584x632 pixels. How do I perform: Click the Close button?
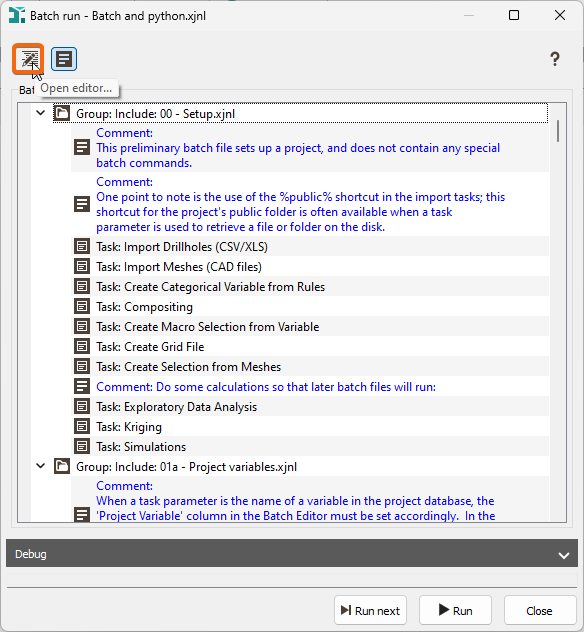(540, 610)
